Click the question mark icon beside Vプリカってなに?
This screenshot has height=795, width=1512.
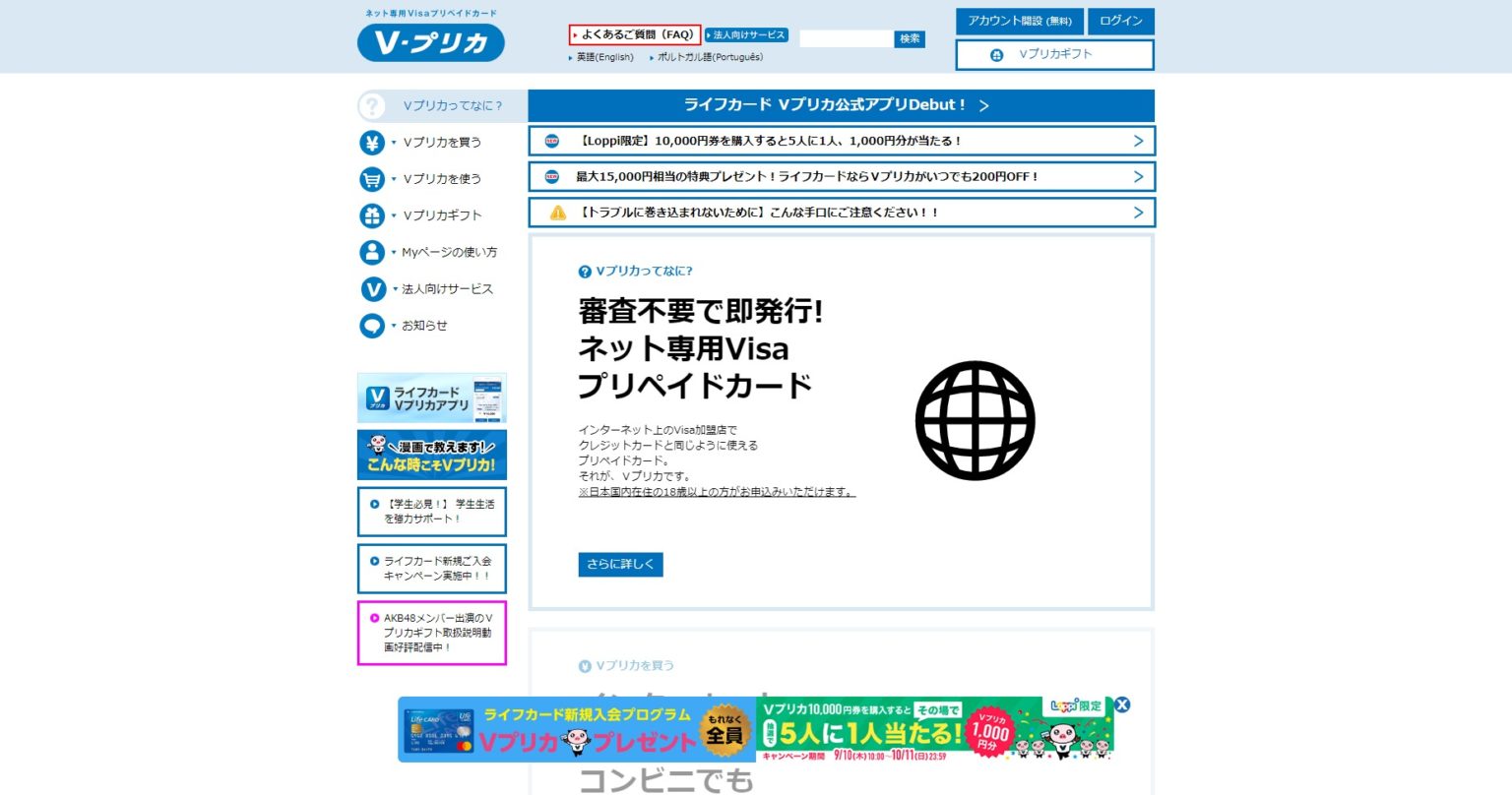[372, 105]
